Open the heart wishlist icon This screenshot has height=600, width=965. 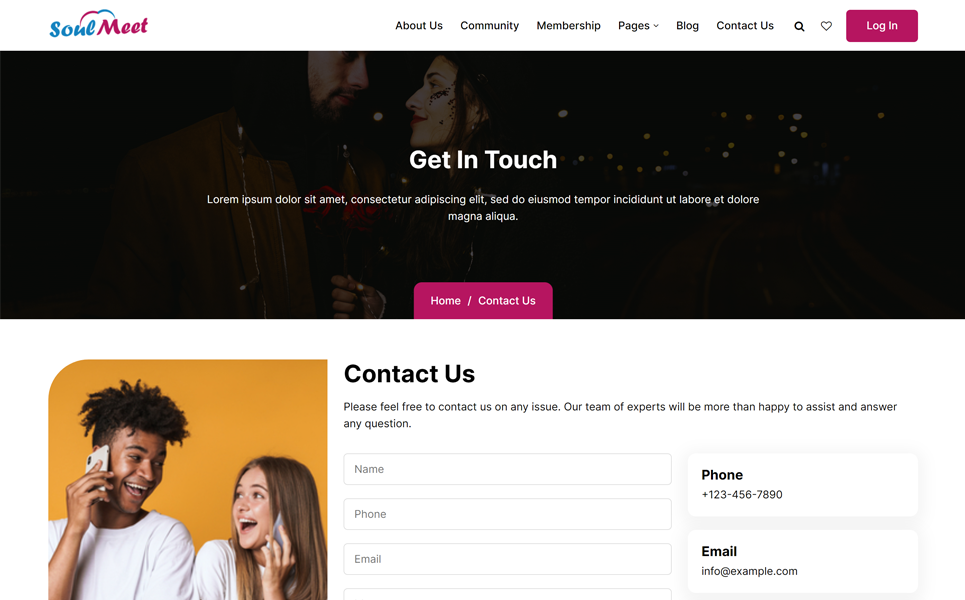pyautogui.click(x=827, y=26)
